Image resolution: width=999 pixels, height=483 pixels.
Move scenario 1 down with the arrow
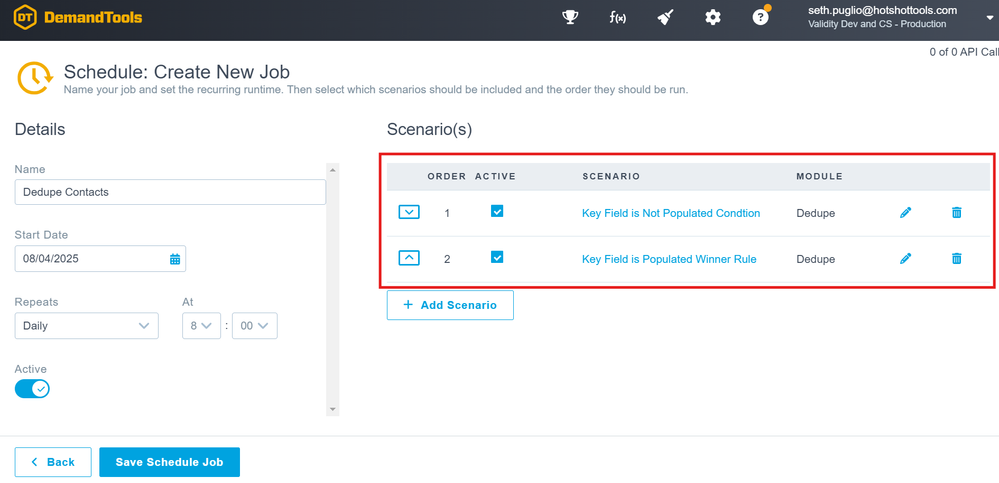coord(409,212)
